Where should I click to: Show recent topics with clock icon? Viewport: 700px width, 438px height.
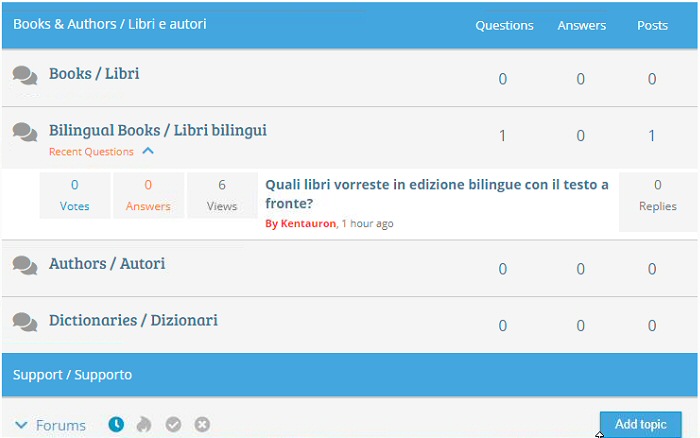pos(116,425)
